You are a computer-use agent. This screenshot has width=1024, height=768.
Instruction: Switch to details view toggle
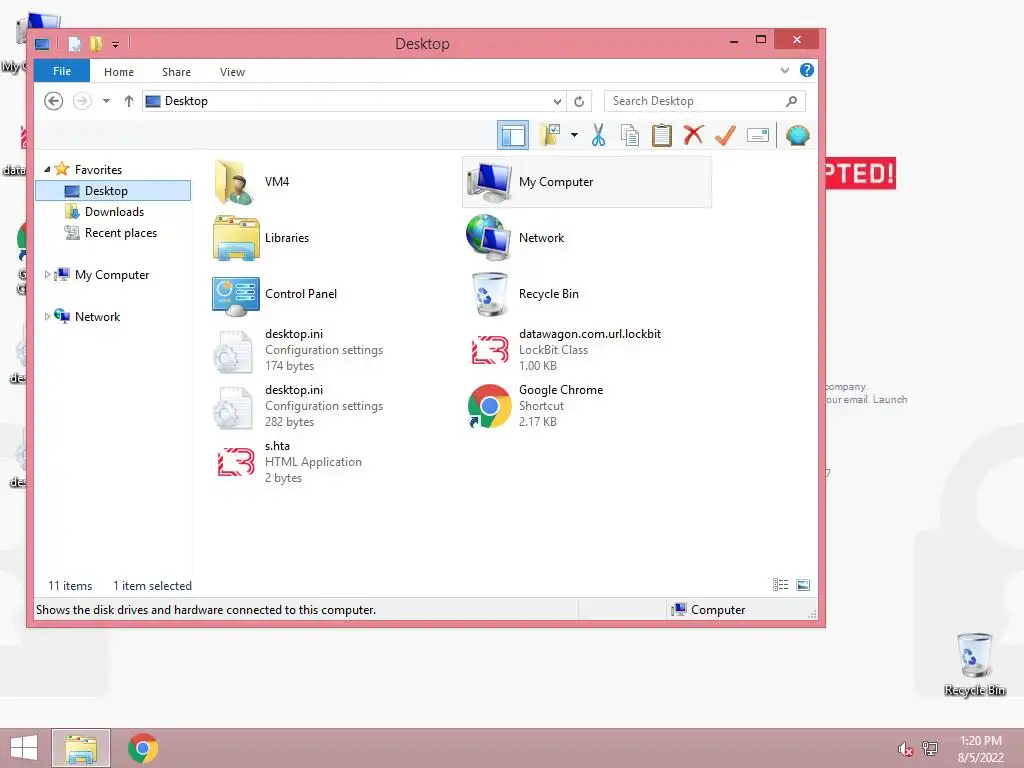(780, 585)
